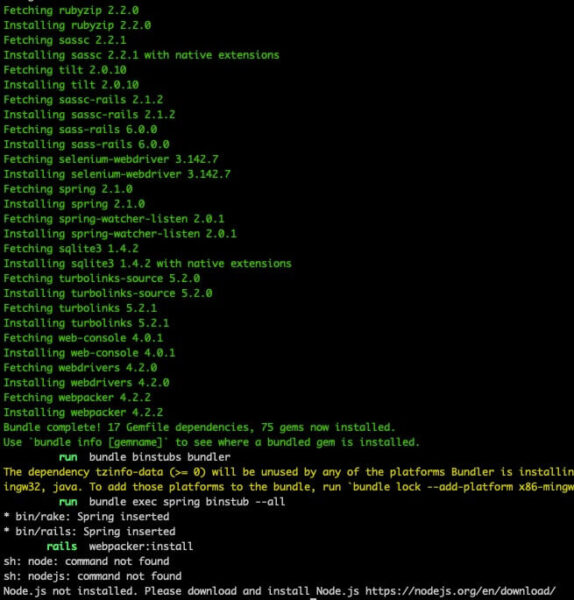Click 'Fetching spring-watcher-listen 2.0.1' line

(114, 219)
